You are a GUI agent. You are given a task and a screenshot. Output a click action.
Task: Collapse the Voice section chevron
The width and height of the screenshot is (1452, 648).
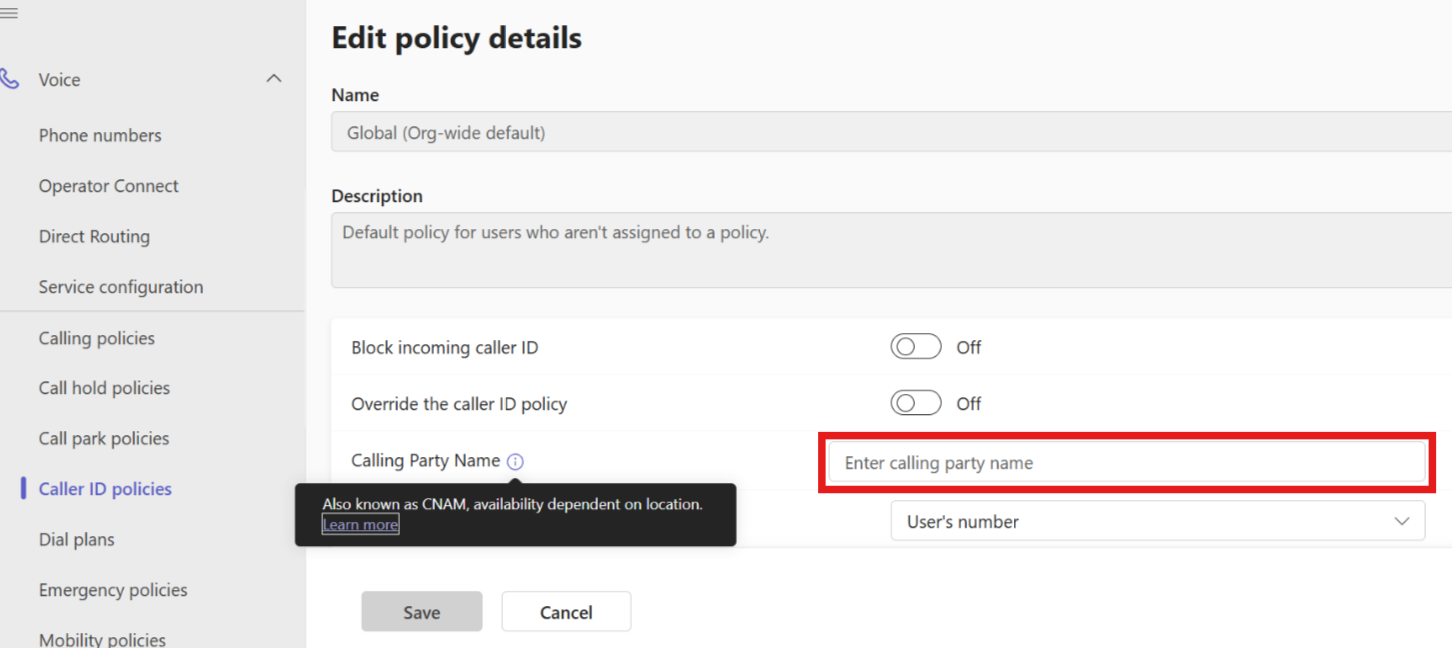tap(274, 79)
